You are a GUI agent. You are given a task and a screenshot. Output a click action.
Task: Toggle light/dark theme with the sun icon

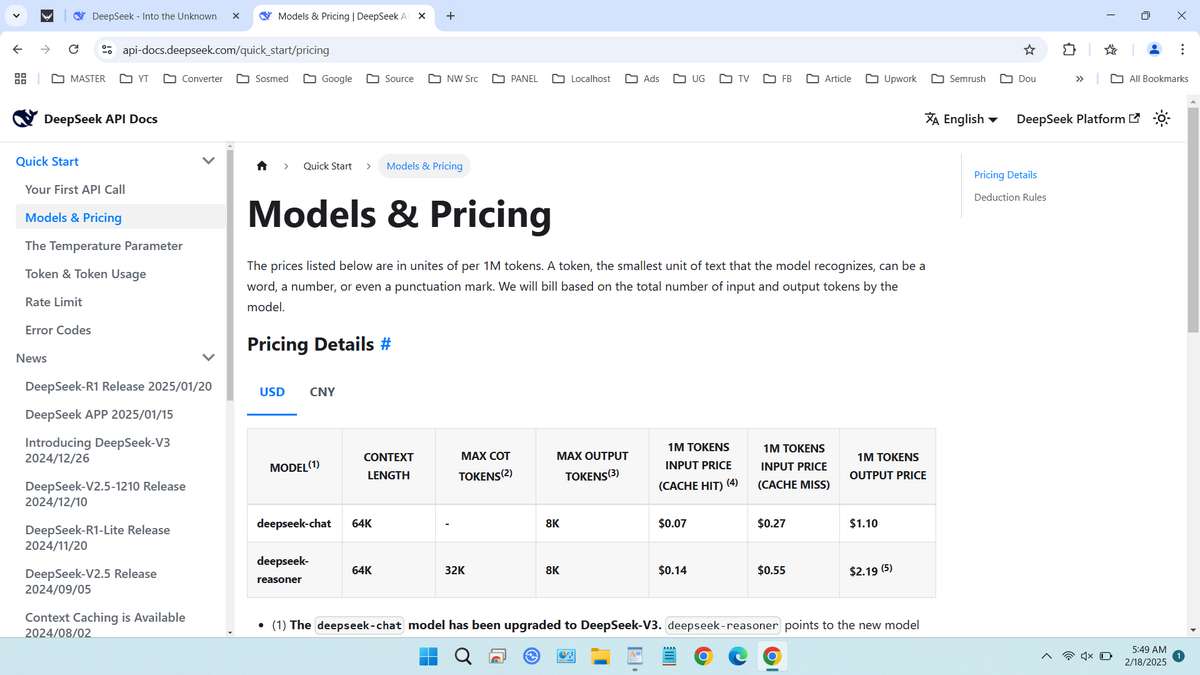pyautogui.click(x=1161, y=118)
